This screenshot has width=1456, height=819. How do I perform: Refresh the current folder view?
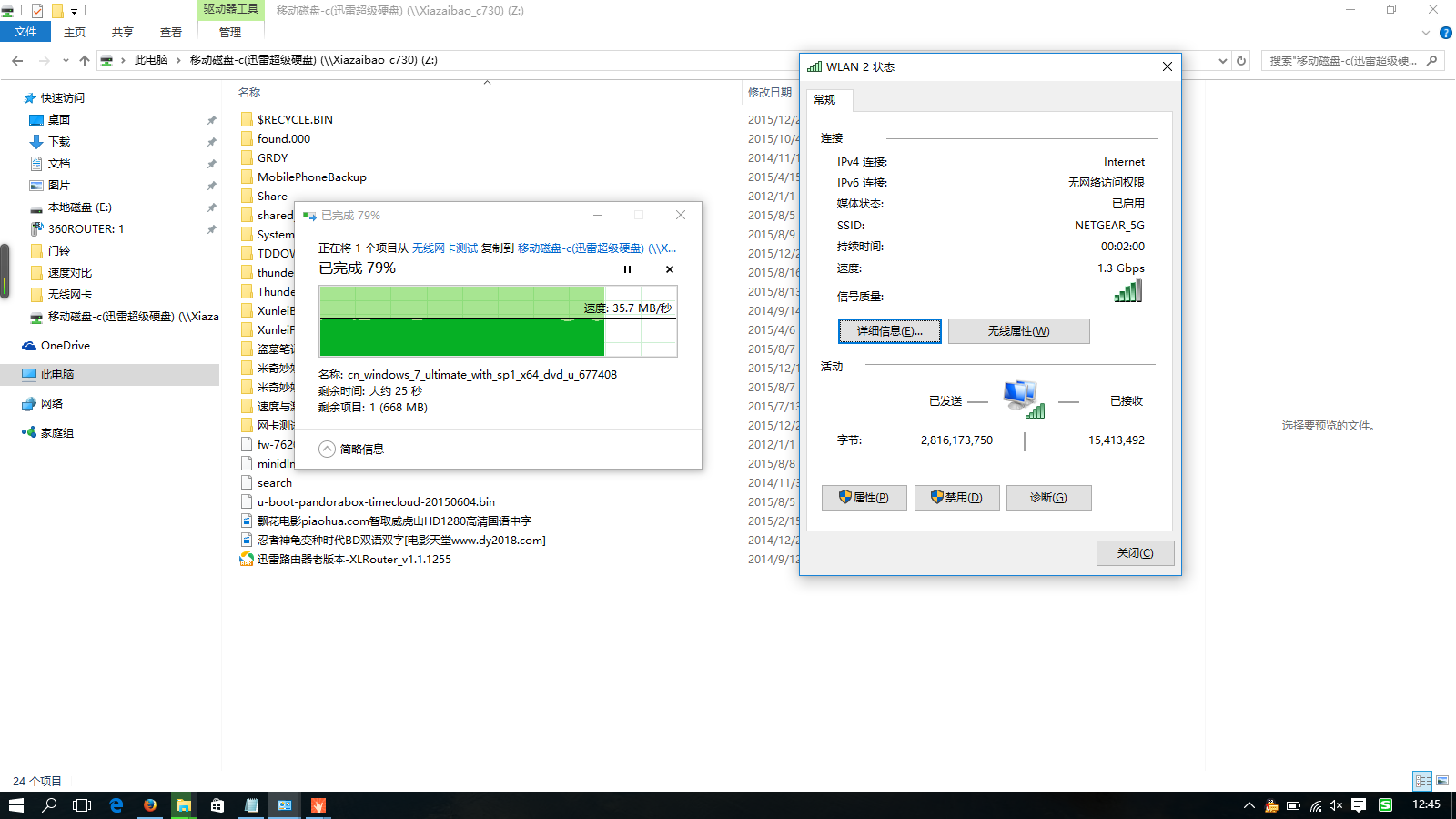1241,61
